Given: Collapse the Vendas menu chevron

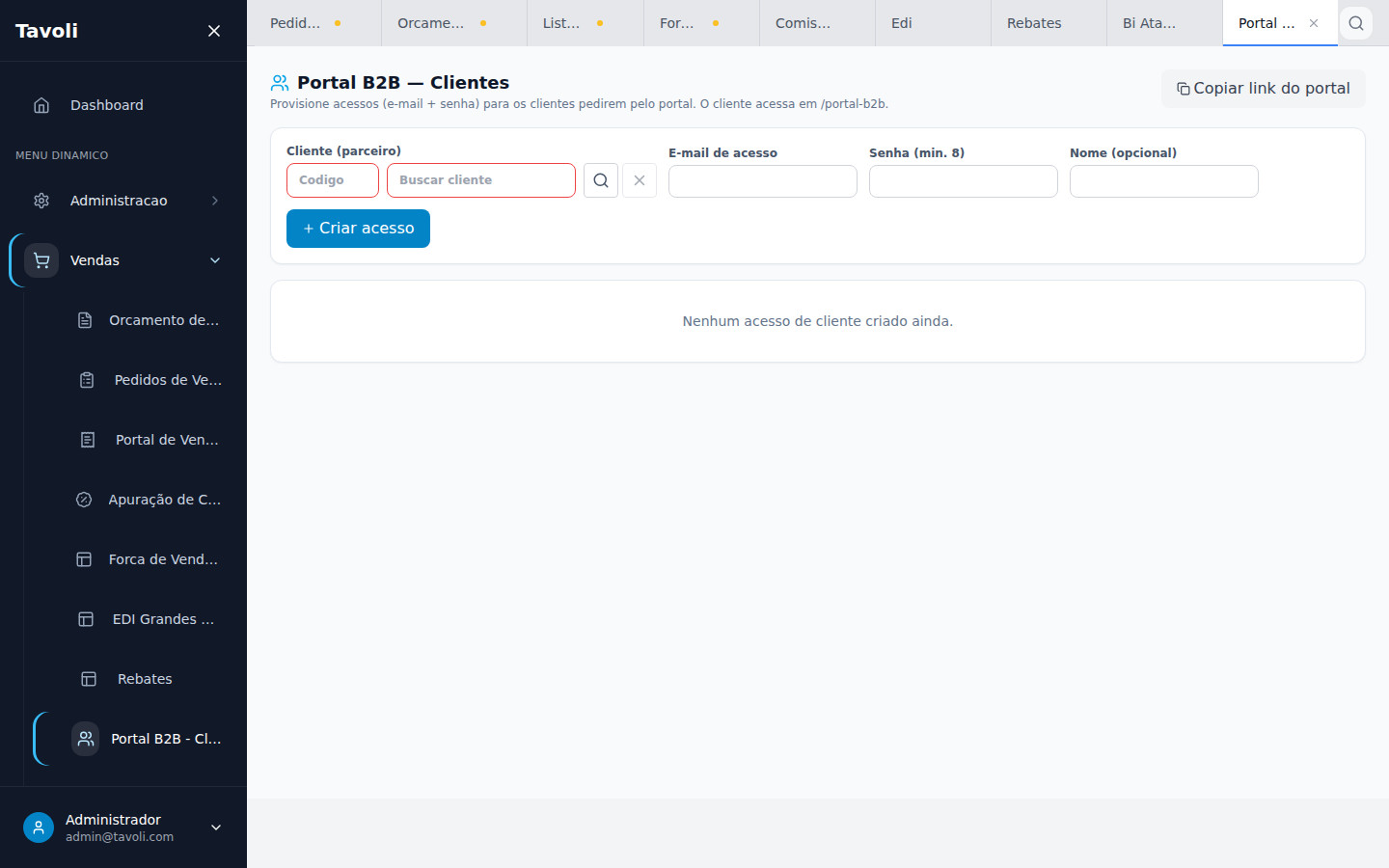Looking at the screenshot, I should click(x=215, y=260).
